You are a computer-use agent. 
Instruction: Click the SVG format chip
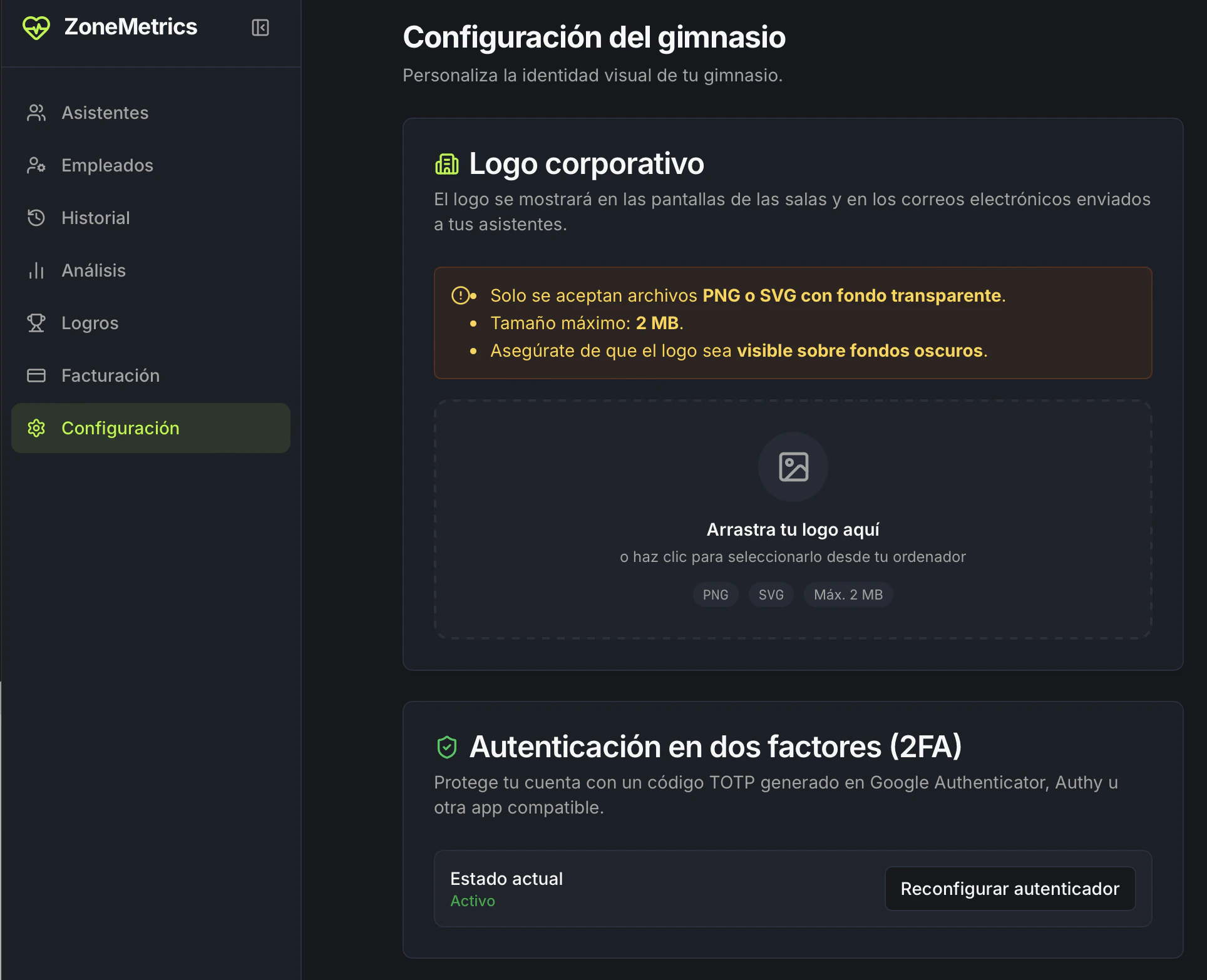(771, 595)
